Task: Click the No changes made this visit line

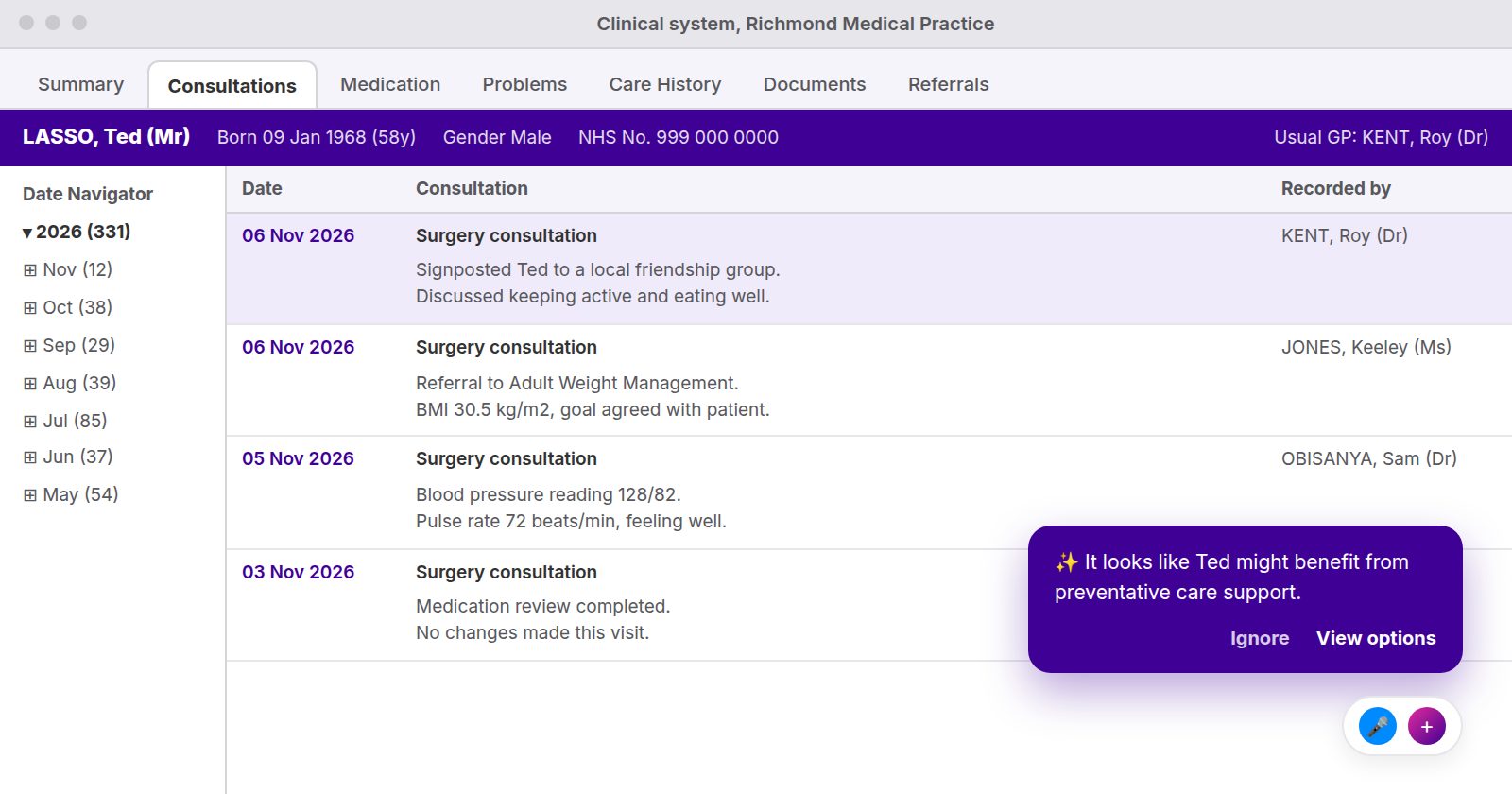Action: [x=533, y=632]
